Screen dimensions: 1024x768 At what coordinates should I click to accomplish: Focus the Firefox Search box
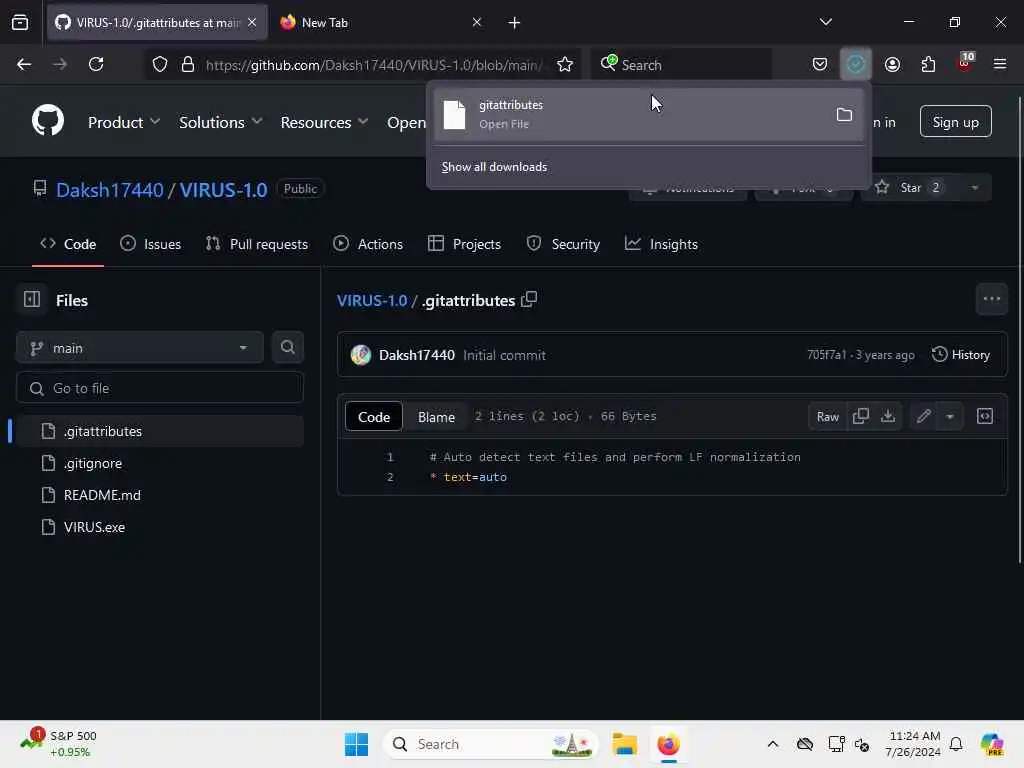682,64
